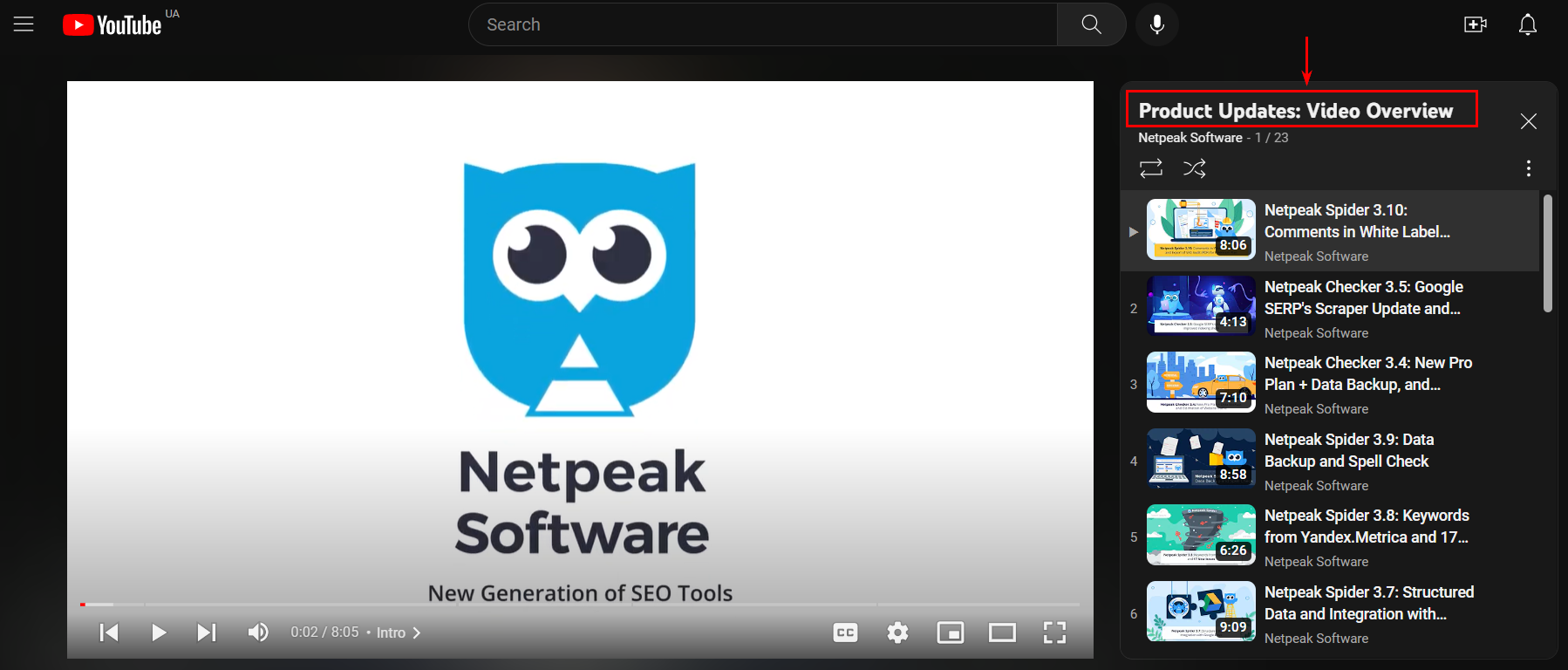Toggle playlist shuffle
The image size is (1568, 670).
1195,168
